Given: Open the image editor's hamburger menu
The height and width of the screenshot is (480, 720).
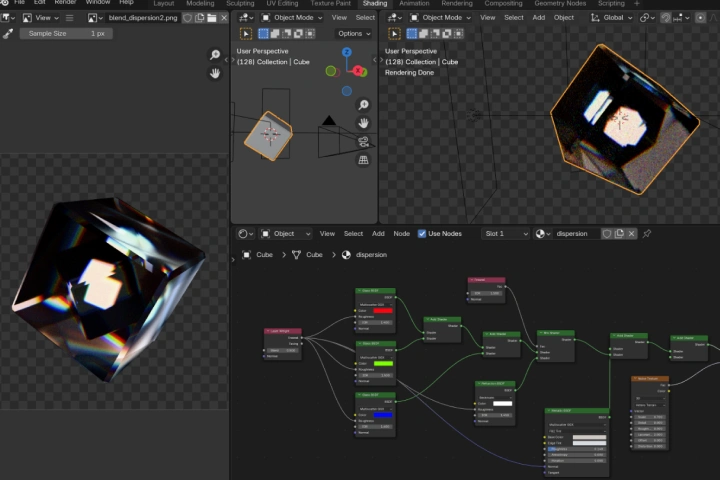Looking at the screenshot, I should click(x=69, y=18).
